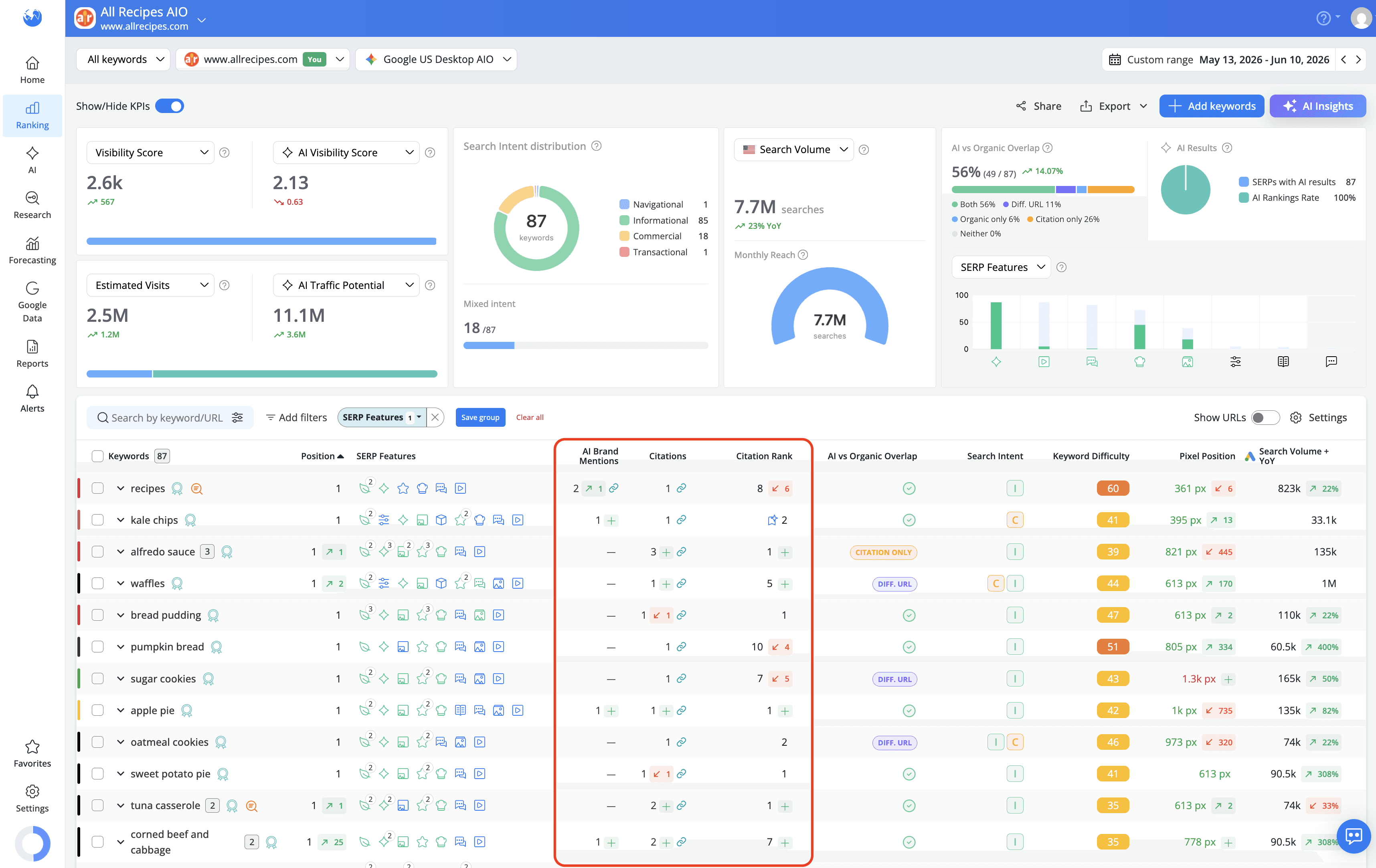Open Google US Desktop AIO dropdown
The width and height of the screenshot is (1376, 868).
pyautogui.click(x=436, y=59)
